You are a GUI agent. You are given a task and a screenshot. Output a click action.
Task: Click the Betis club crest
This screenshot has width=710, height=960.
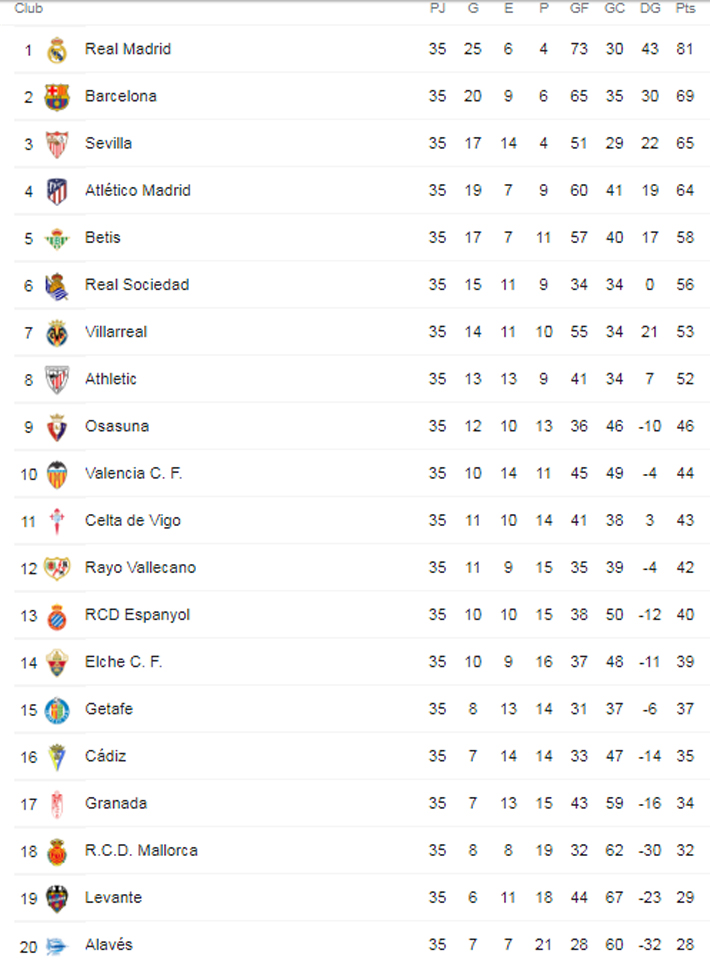pyautogui.click(x=57, y=238)
